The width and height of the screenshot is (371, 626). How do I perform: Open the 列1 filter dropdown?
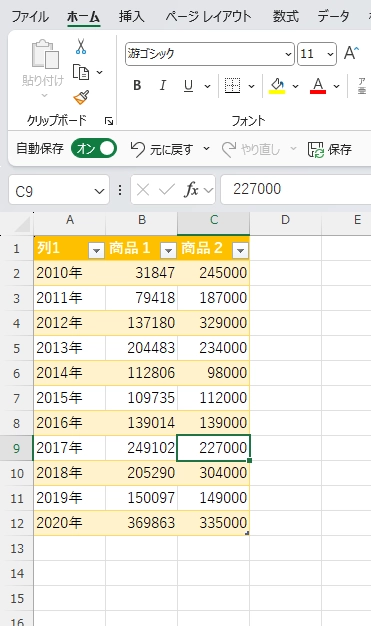tap(96, 250)
